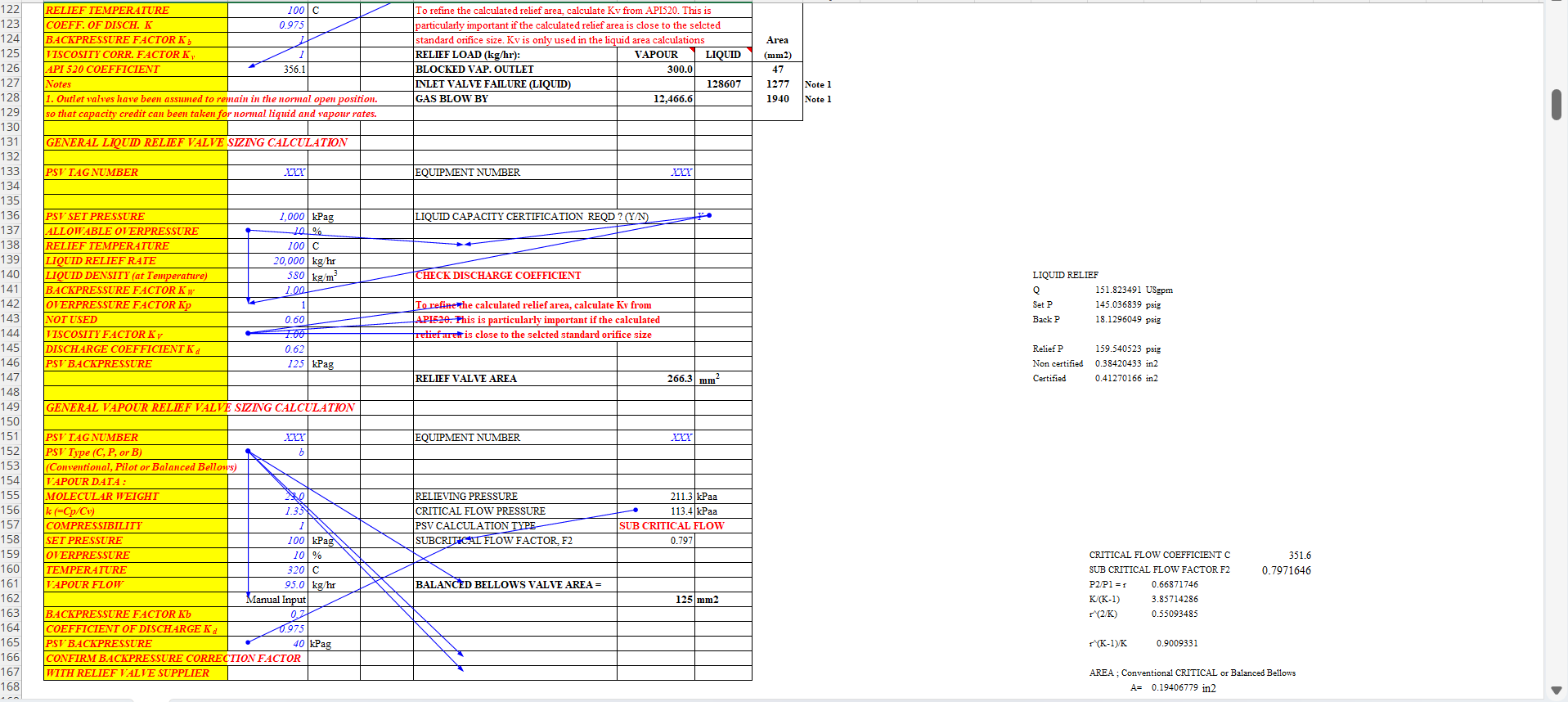The height and width of the screenshot is (702, 1568).
Task: Click the 0.797 subcritical factor value
Action: [656, 541]
